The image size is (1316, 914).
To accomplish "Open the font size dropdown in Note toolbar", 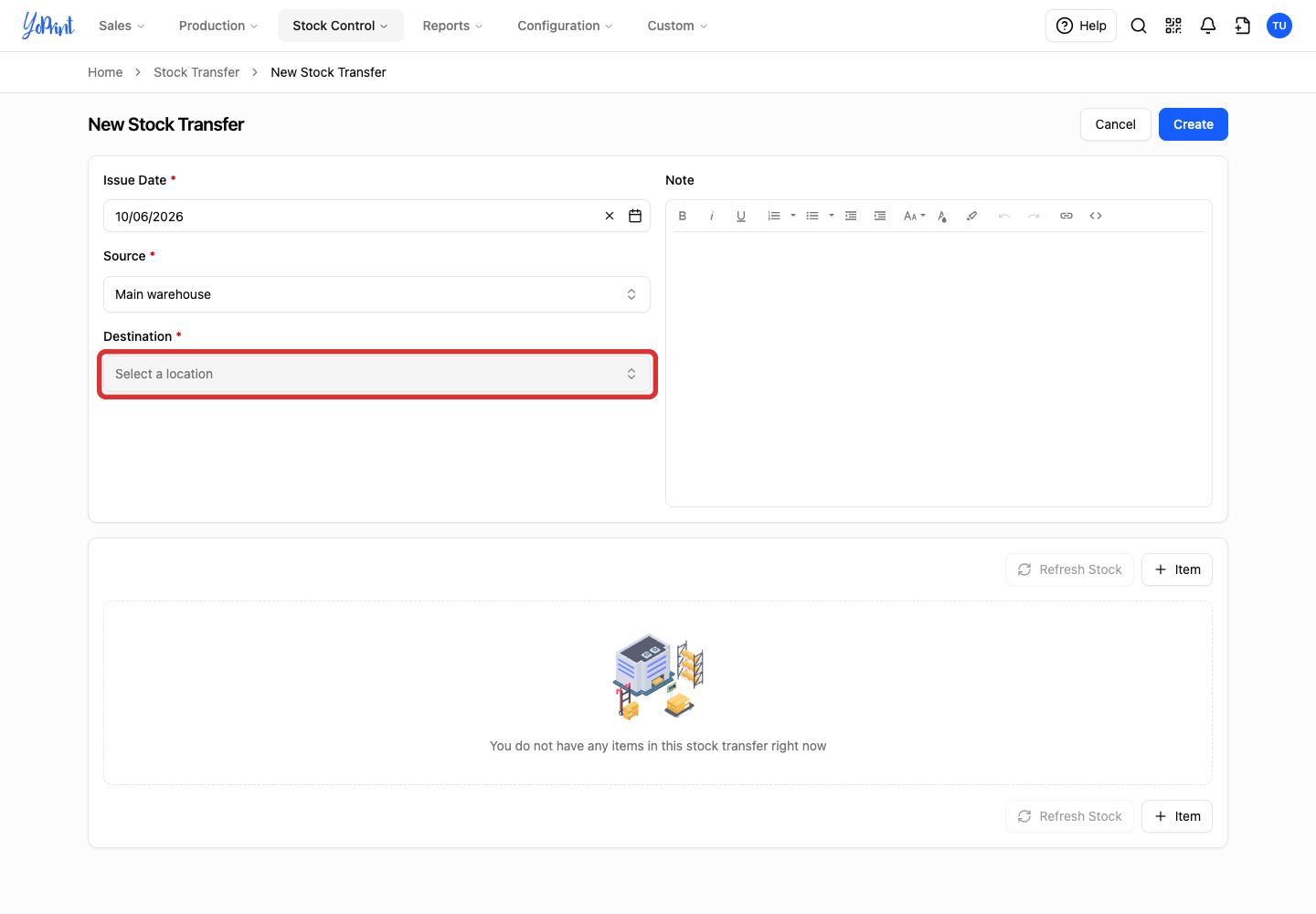I will (915, 216).
